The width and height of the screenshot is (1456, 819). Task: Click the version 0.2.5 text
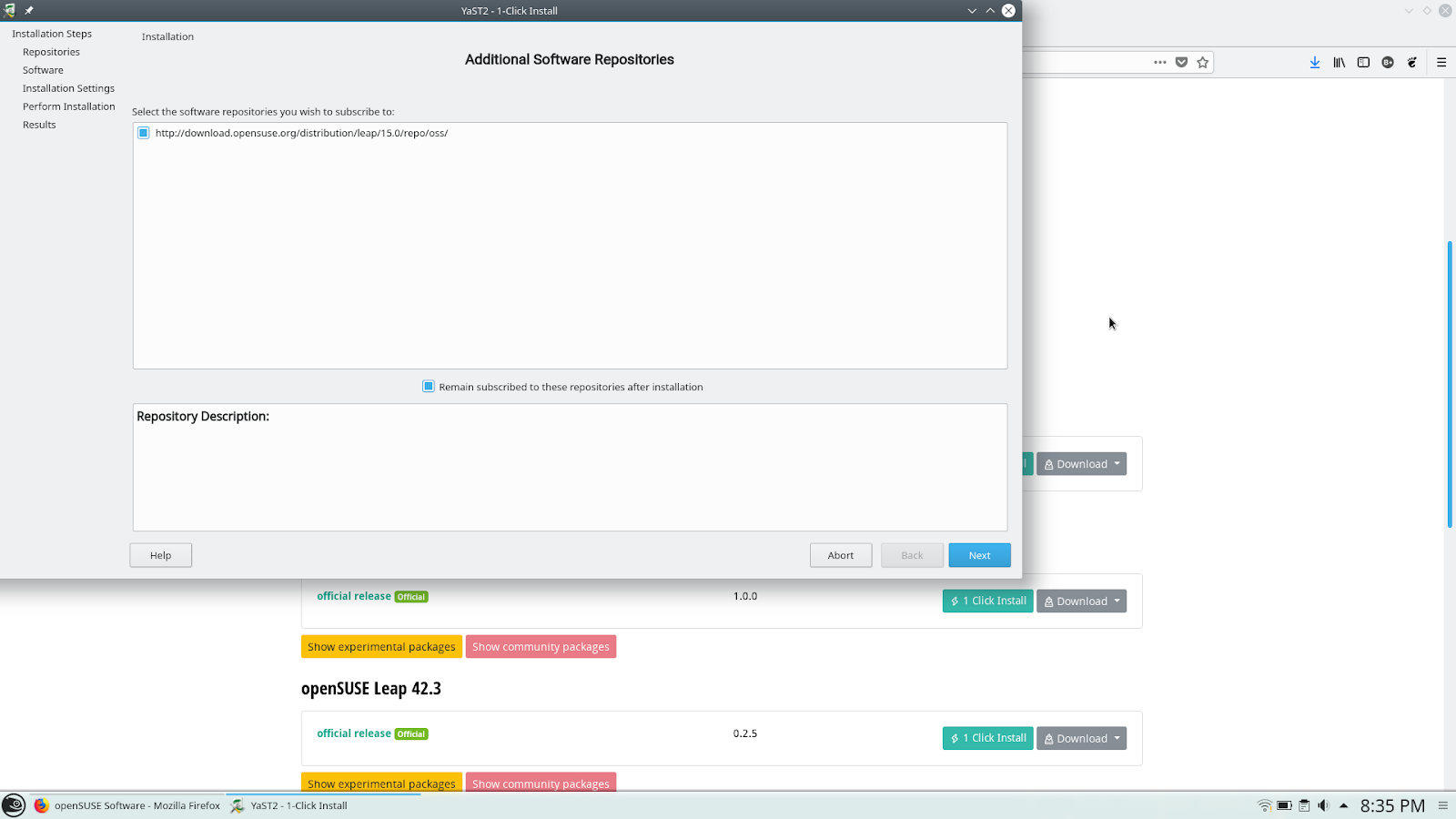point(745,733)
